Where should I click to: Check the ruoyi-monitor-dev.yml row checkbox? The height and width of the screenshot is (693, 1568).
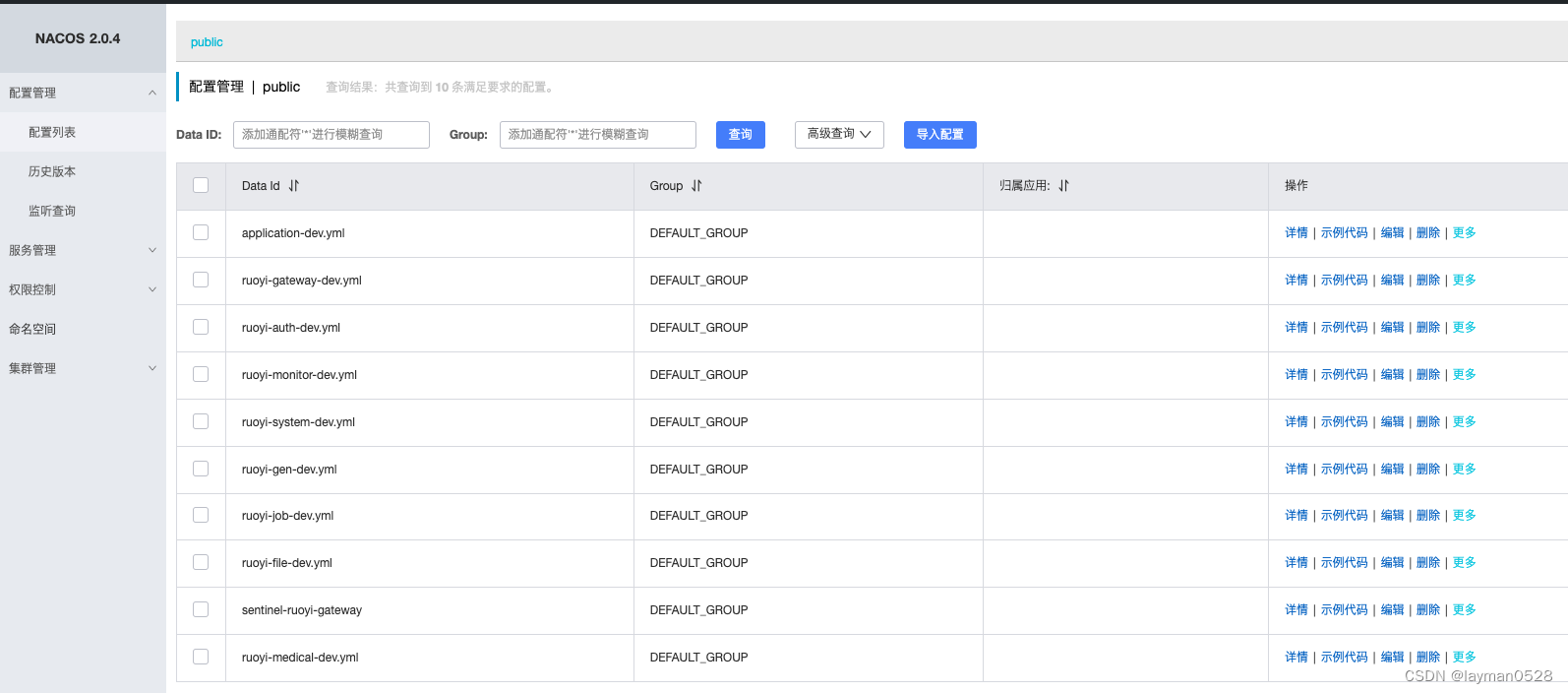pyautogui.click(x=201, y=374)
